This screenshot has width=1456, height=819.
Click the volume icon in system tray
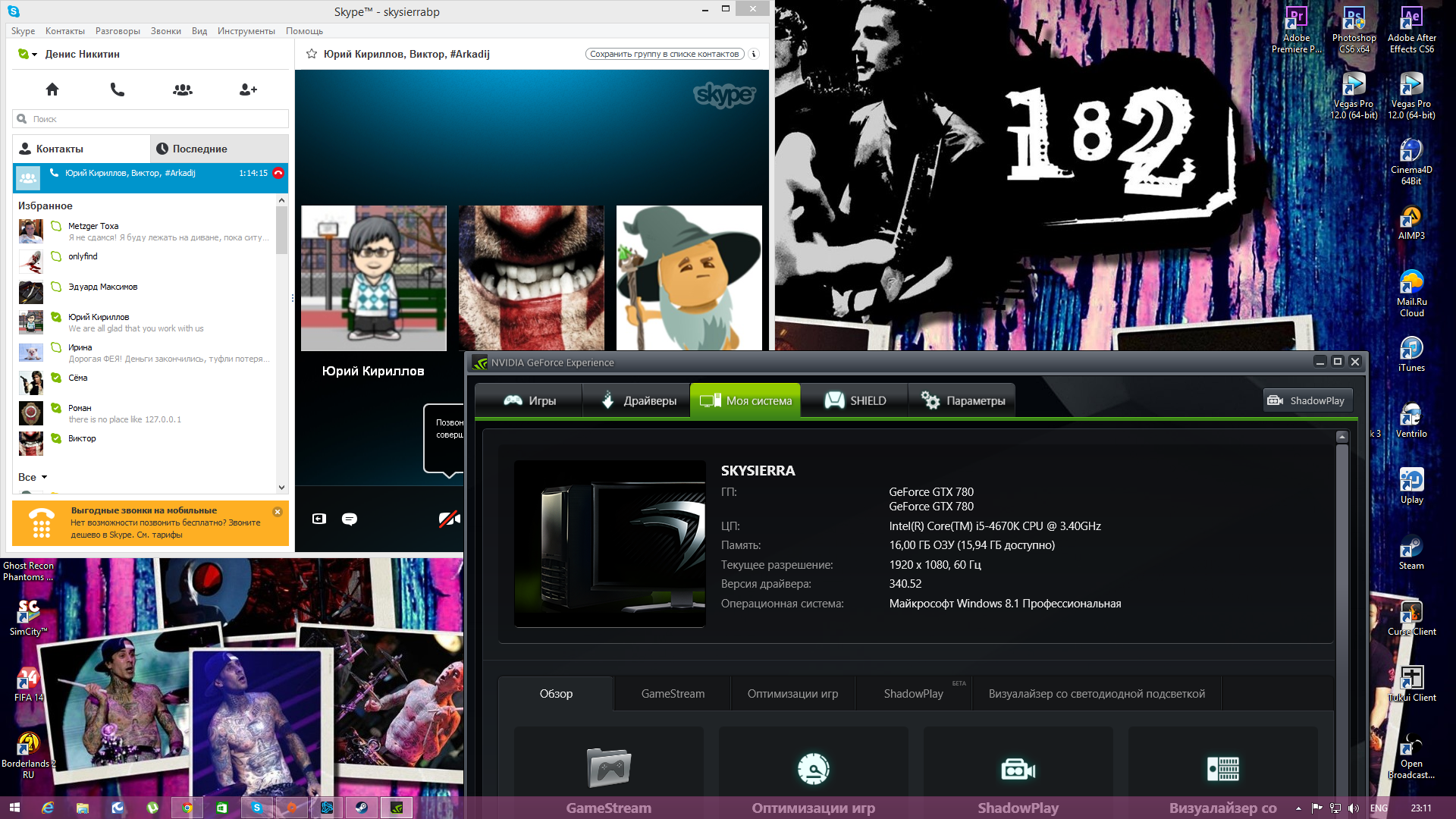[1354, 808]
